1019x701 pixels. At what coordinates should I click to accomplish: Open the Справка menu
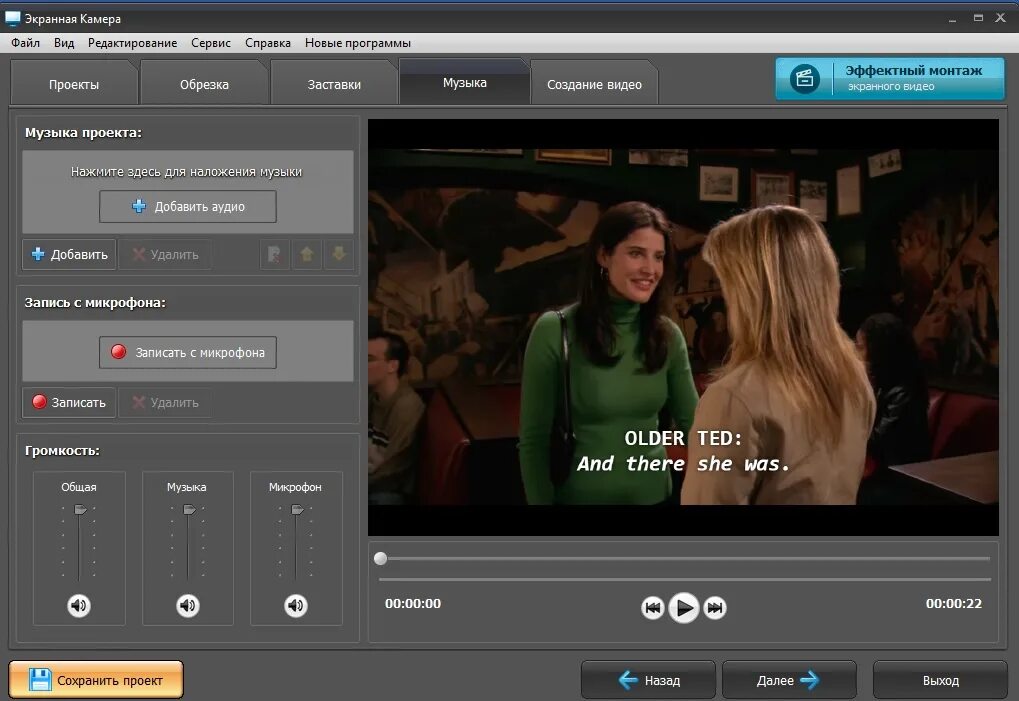coord(268,43)
